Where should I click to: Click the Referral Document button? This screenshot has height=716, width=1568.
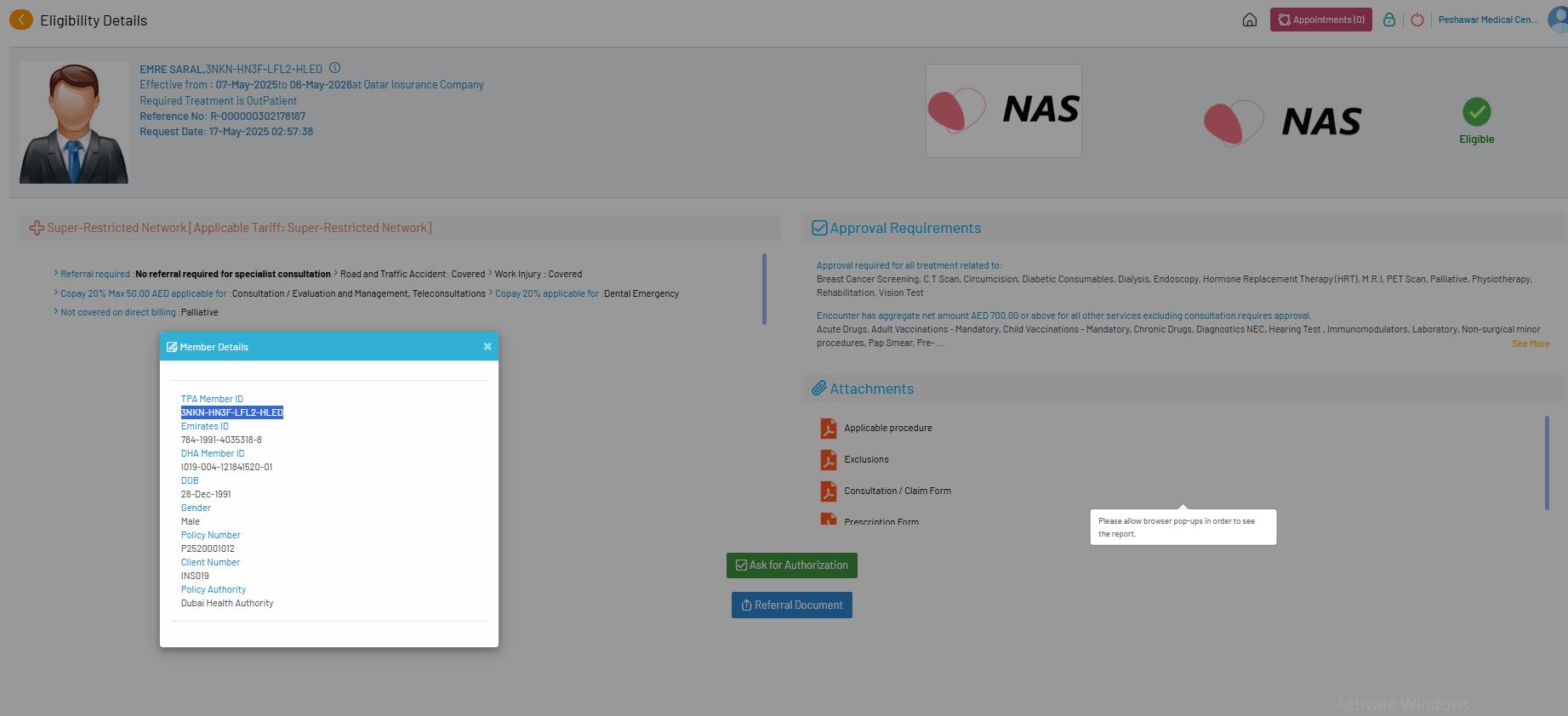point(791,605)
